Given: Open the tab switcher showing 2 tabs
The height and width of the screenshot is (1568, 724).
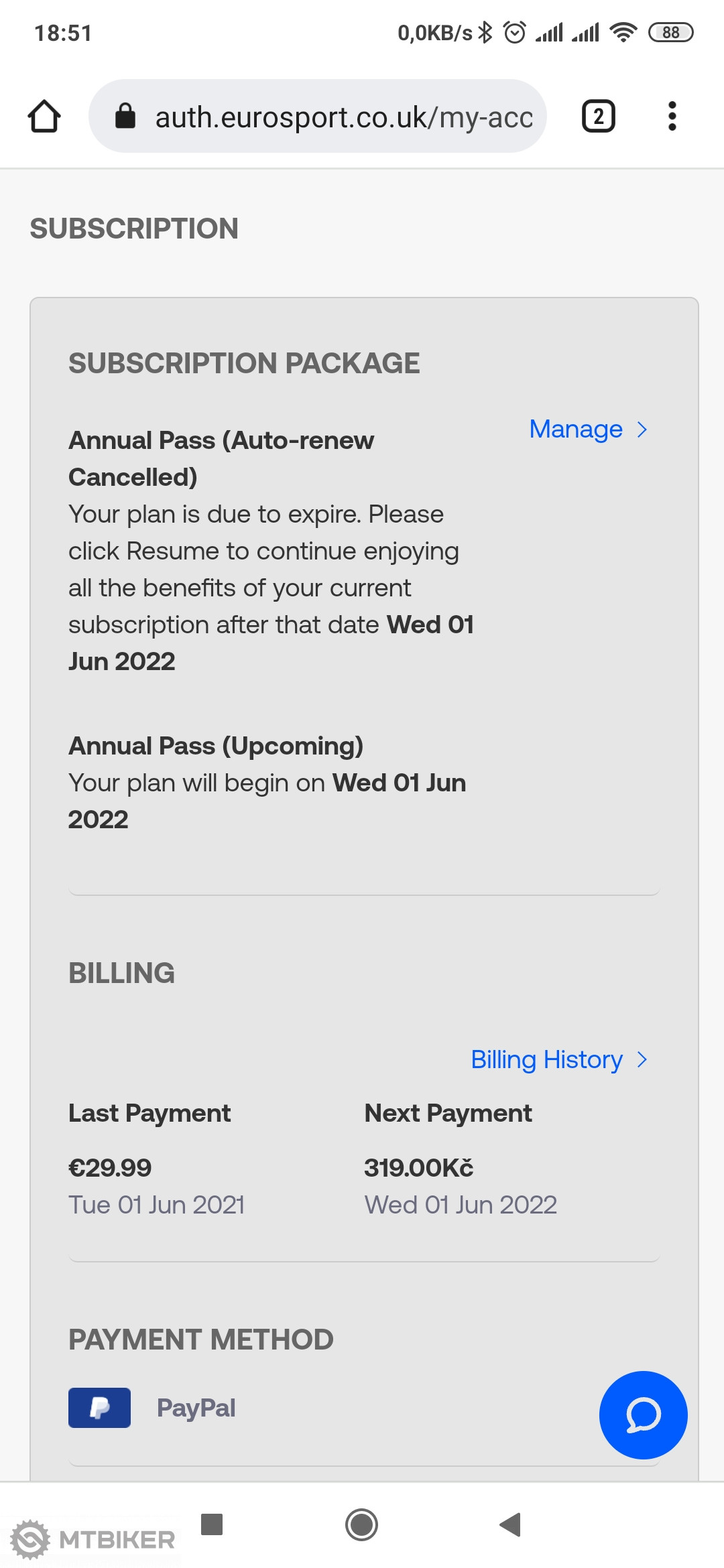Looking at the screenshot, I should (x=598, y=117).
